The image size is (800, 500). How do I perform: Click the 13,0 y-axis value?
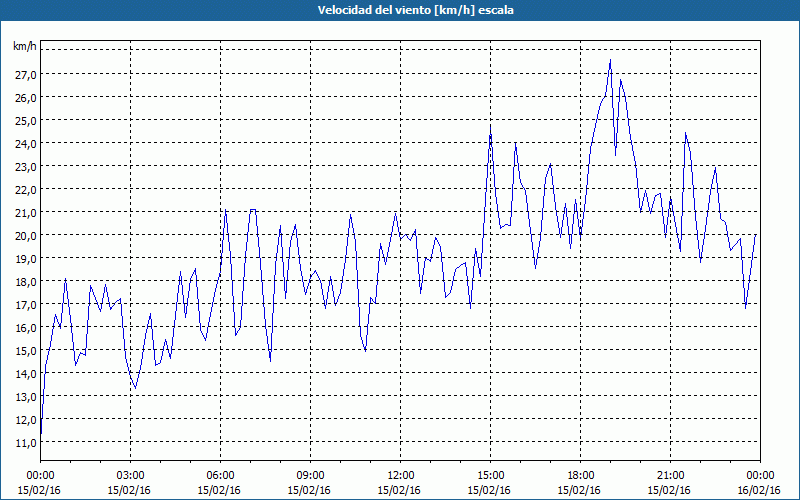pyautogui.click(x=25, y=396)
